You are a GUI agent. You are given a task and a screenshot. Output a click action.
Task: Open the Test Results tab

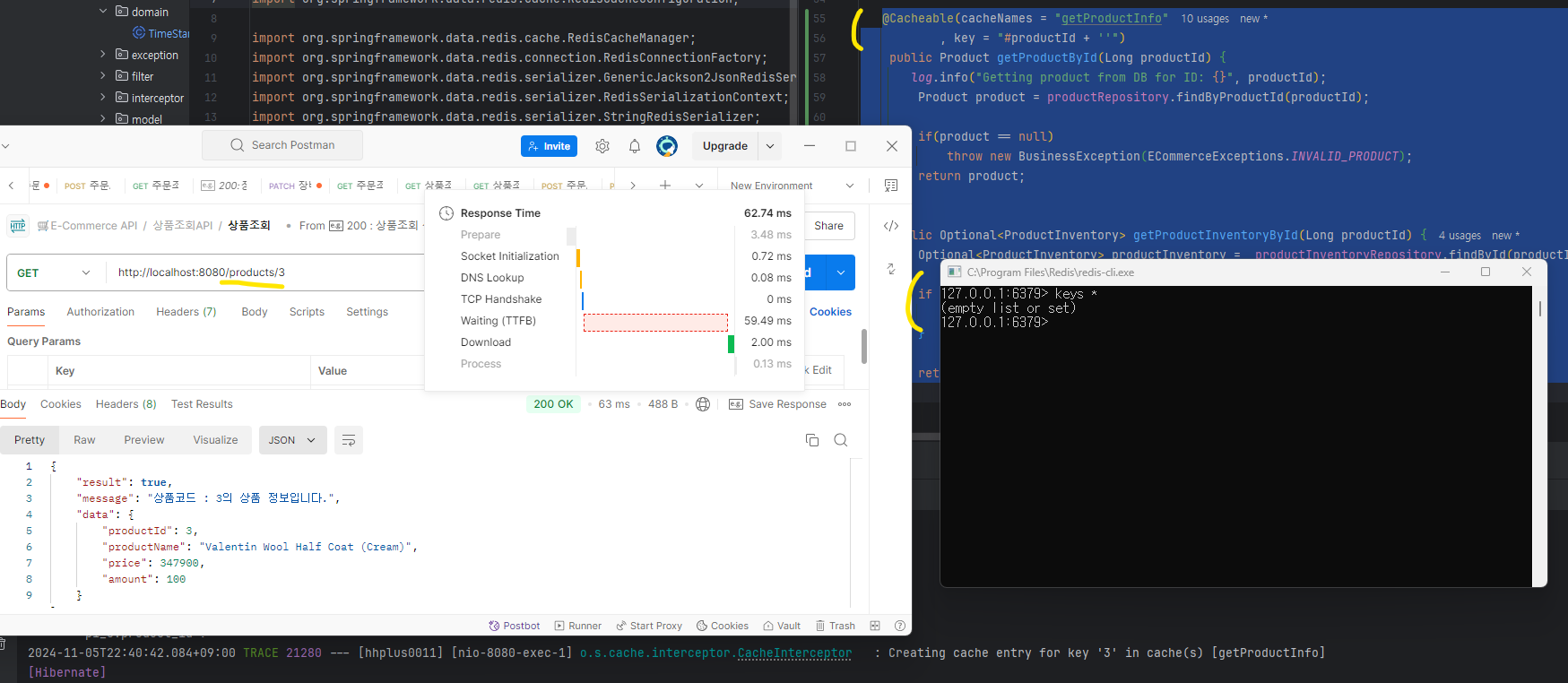click(202, 404)
